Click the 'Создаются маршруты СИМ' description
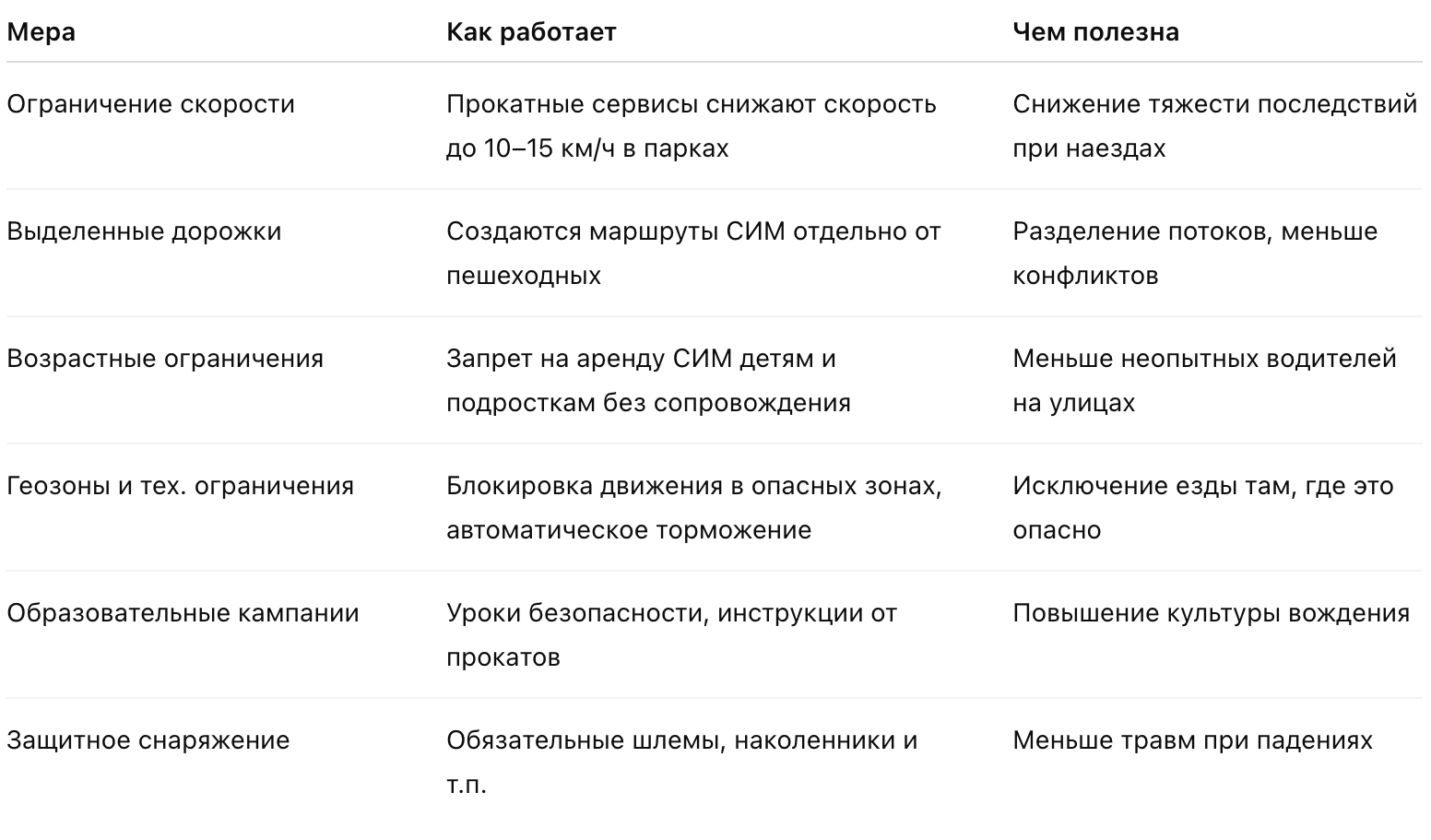 (x=693, y=254)
